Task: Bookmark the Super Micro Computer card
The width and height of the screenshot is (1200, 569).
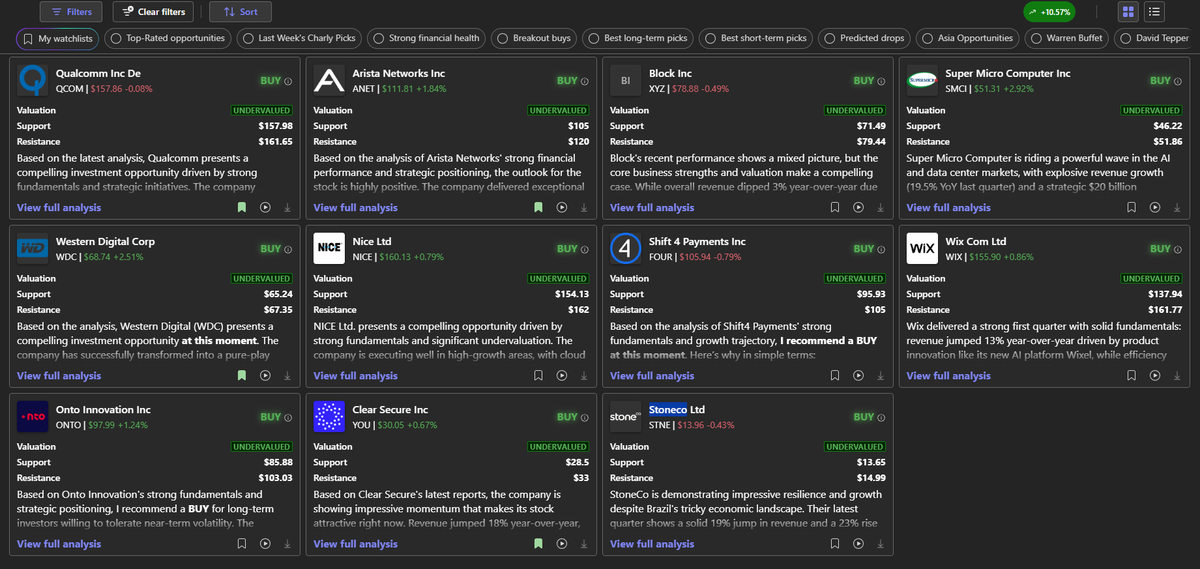Action: [x=1131, y=208]
